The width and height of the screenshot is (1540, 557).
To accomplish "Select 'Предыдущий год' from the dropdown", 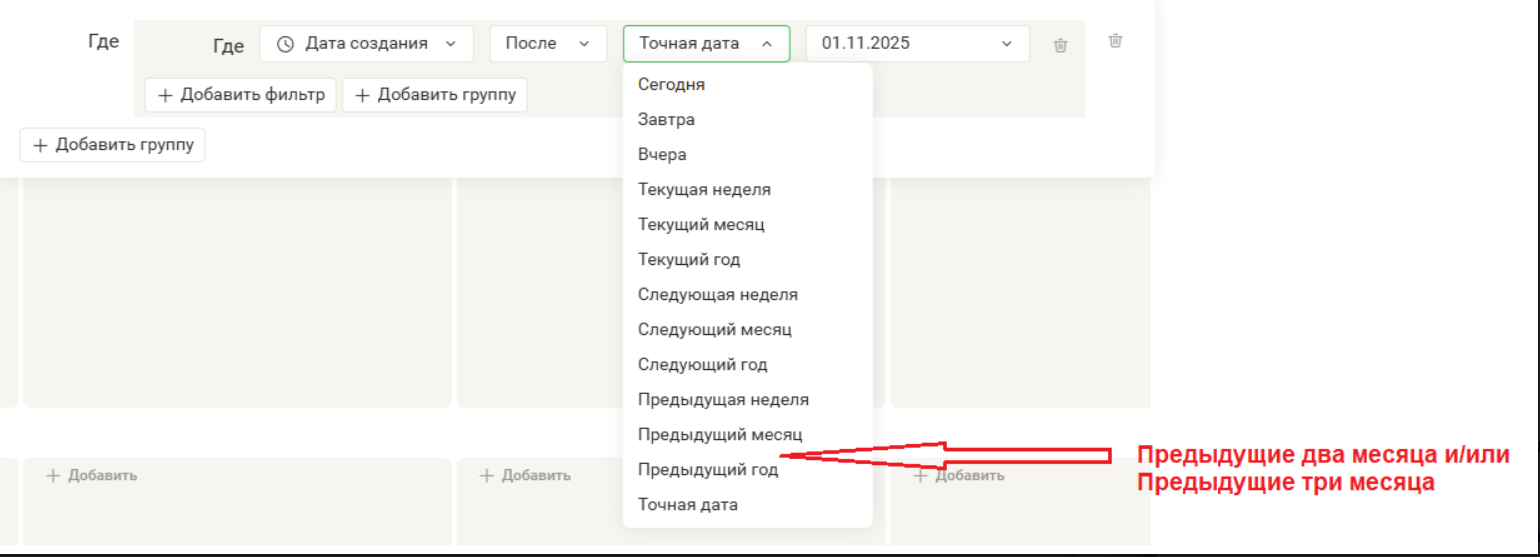I will click(707, 470).
